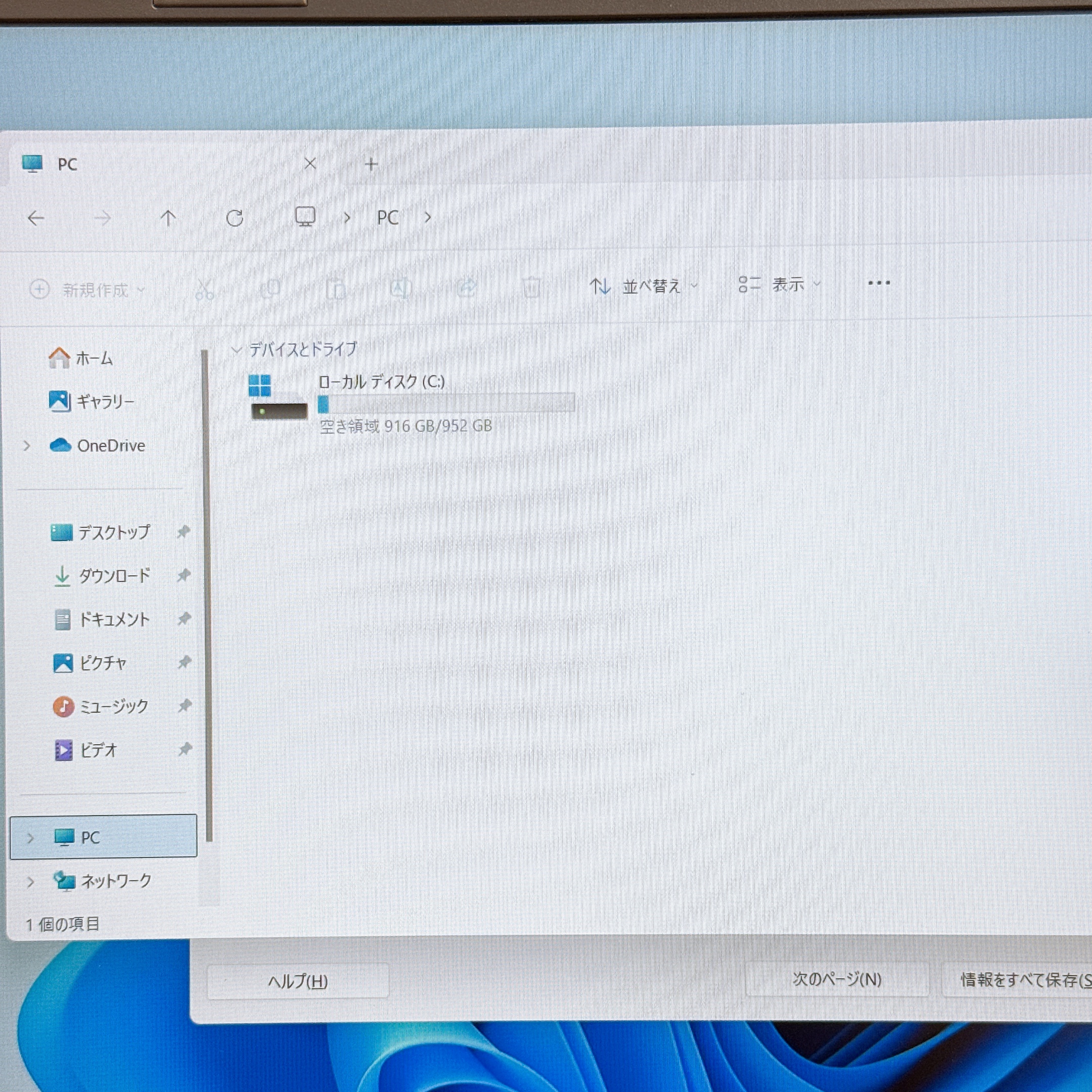Select the Local Disk (C:) drive
Image resolution: width=1092 pixels, height=1092 pixels.
click(382, 382)
